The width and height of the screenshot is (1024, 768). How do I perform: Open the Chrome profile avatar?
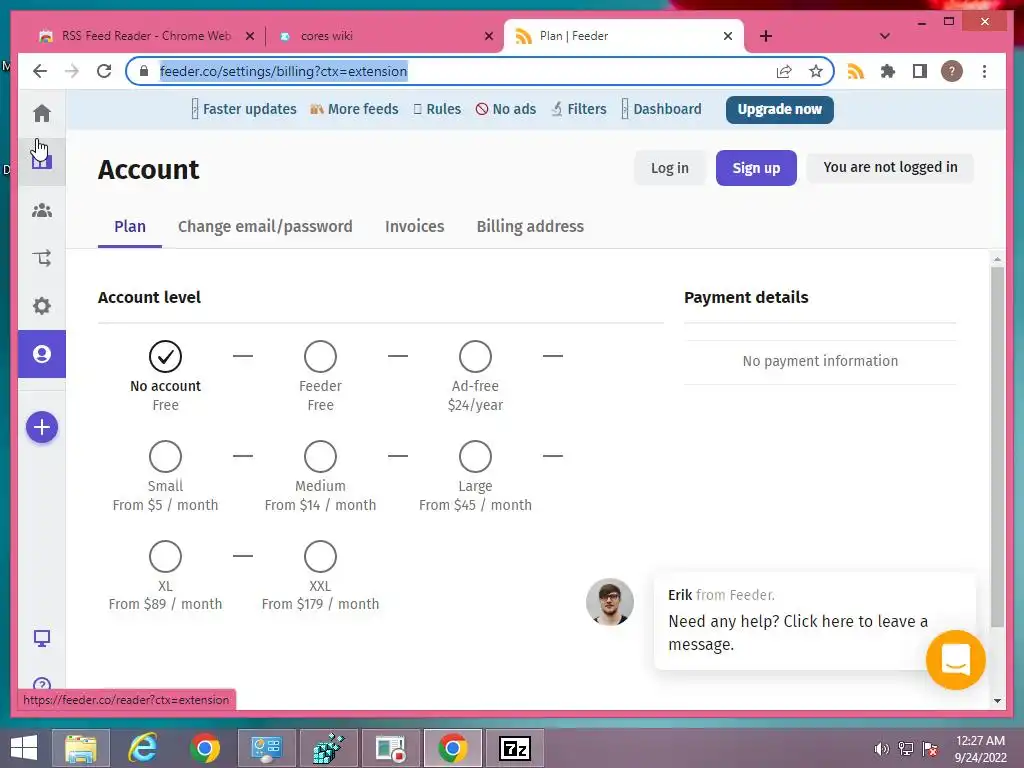tap(952, 71)
